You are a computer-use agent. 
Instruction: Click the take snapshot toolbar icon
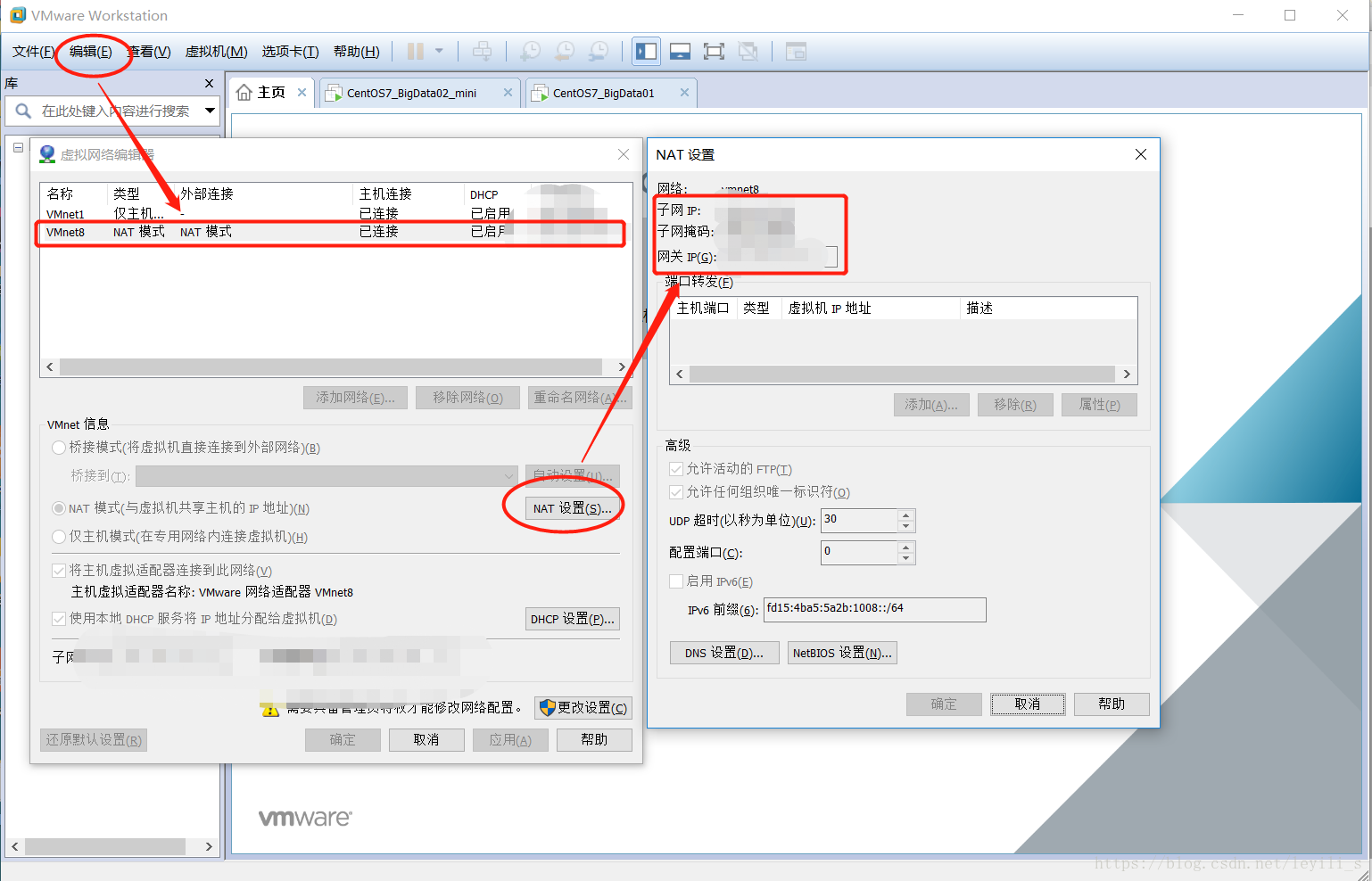(531, 52)
